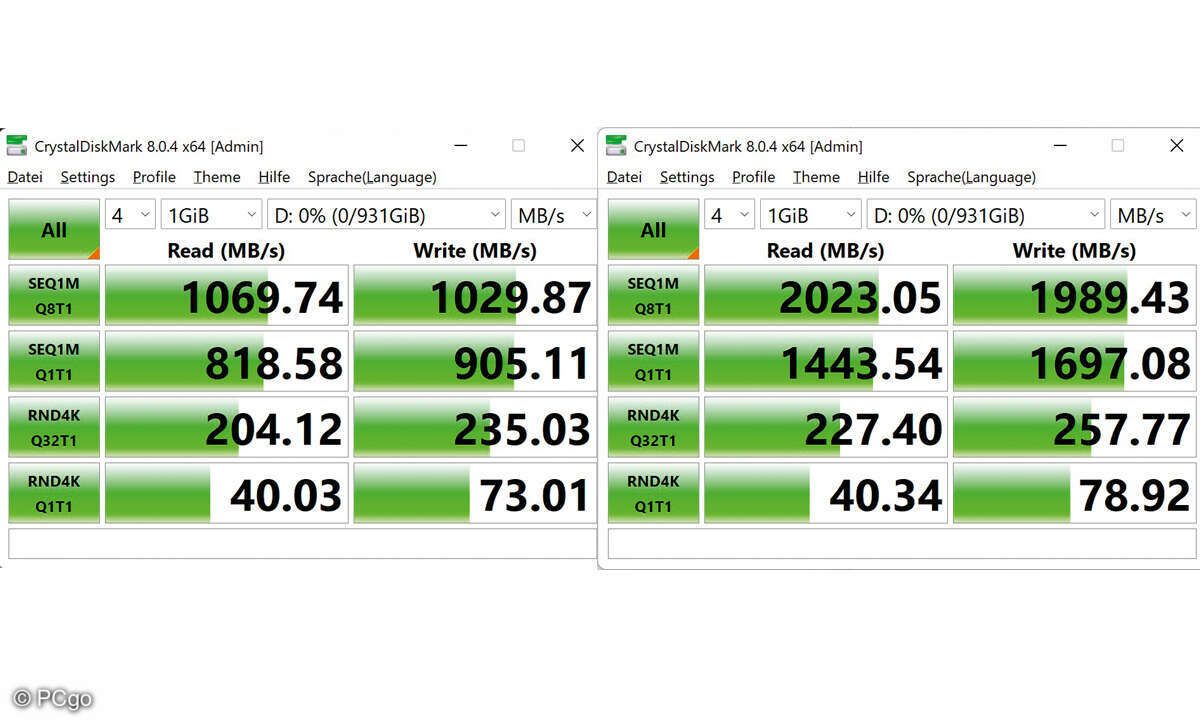The width and height of the screenshot is (1200, 720).
Task: Click read value 1069.74 in left window
Action: click(x=227, y=296)
